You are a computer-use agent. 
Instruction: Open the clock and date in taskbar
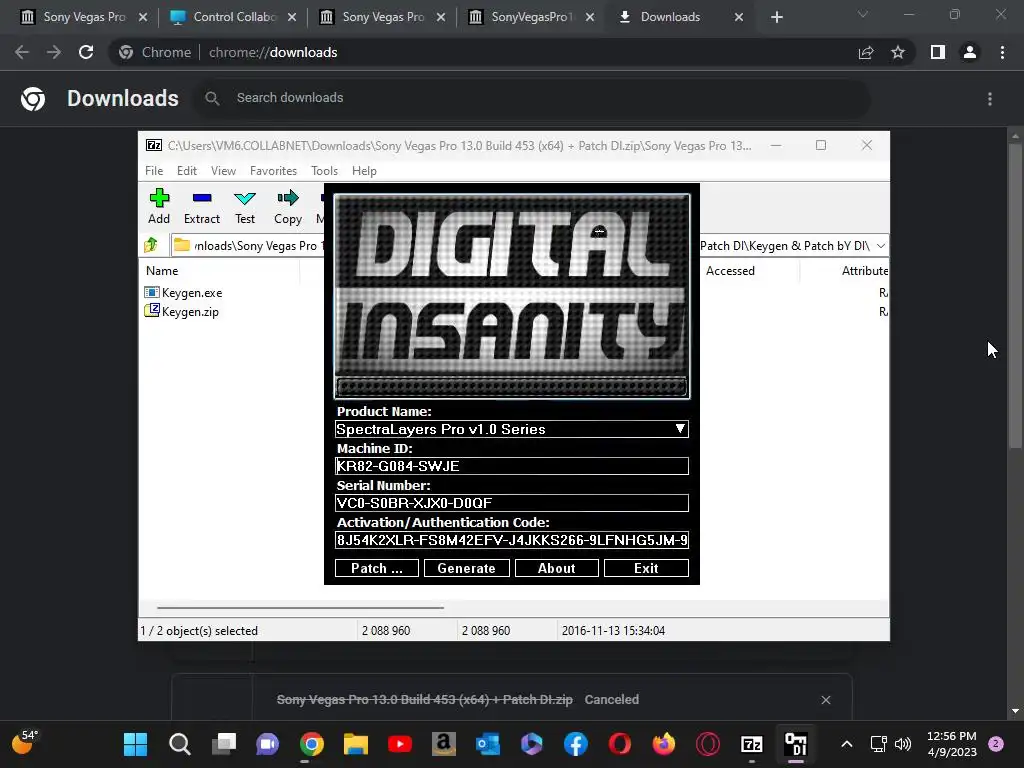click(952, 744)
